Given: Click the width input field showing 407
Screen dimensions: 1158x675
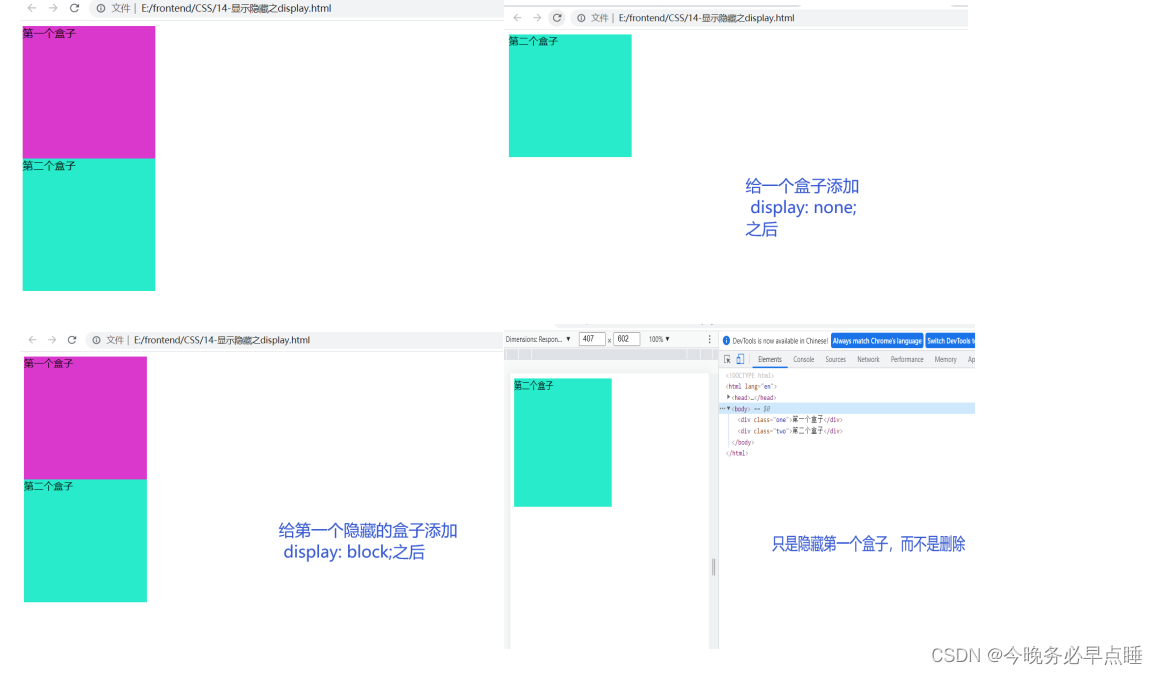Looking at the screenshot, I should coord(592,338).
